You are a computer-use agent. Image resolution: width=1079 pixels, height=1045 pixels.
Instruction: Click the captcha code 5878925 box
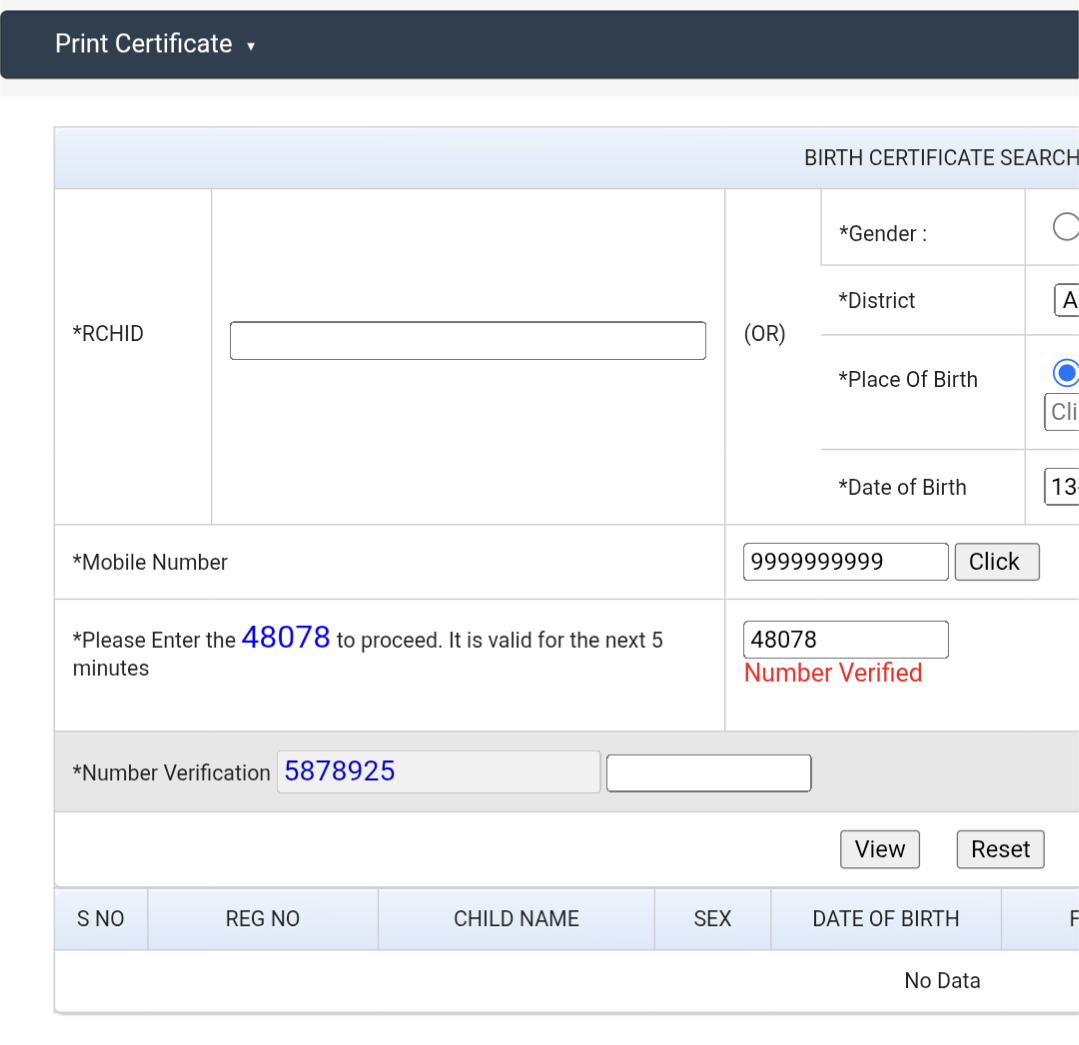[x=438, y=772]
